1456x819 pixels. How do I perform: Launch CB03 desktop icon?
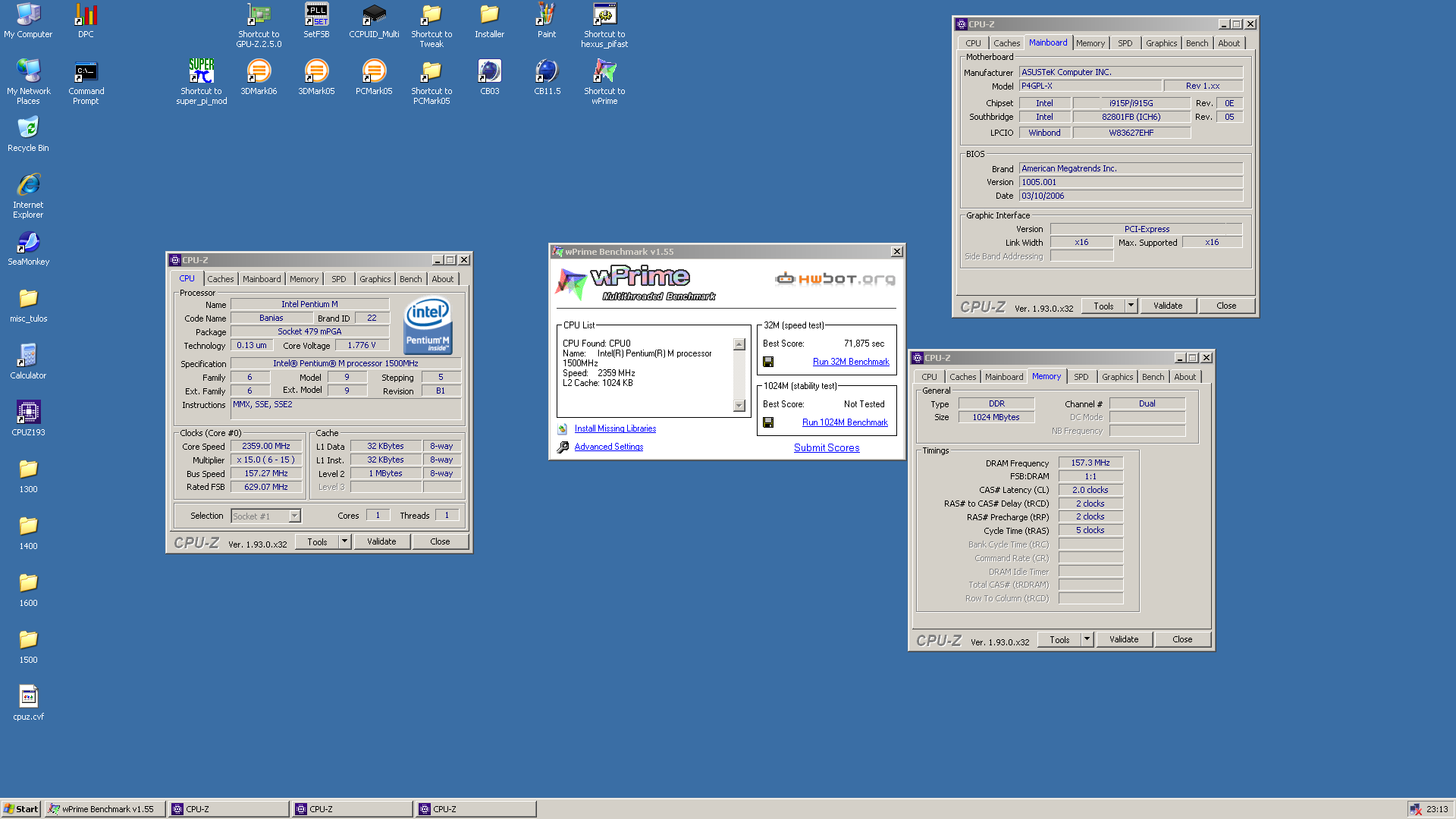[489, 77]
